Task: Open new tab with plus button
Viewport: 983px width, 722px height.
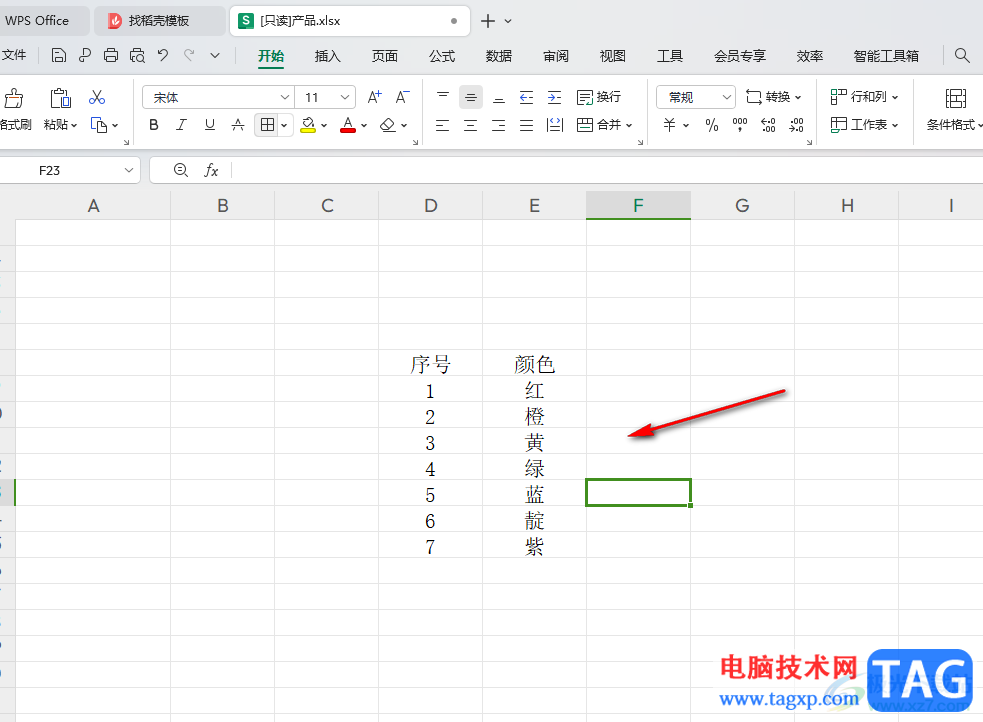Action: coord(488,21)
